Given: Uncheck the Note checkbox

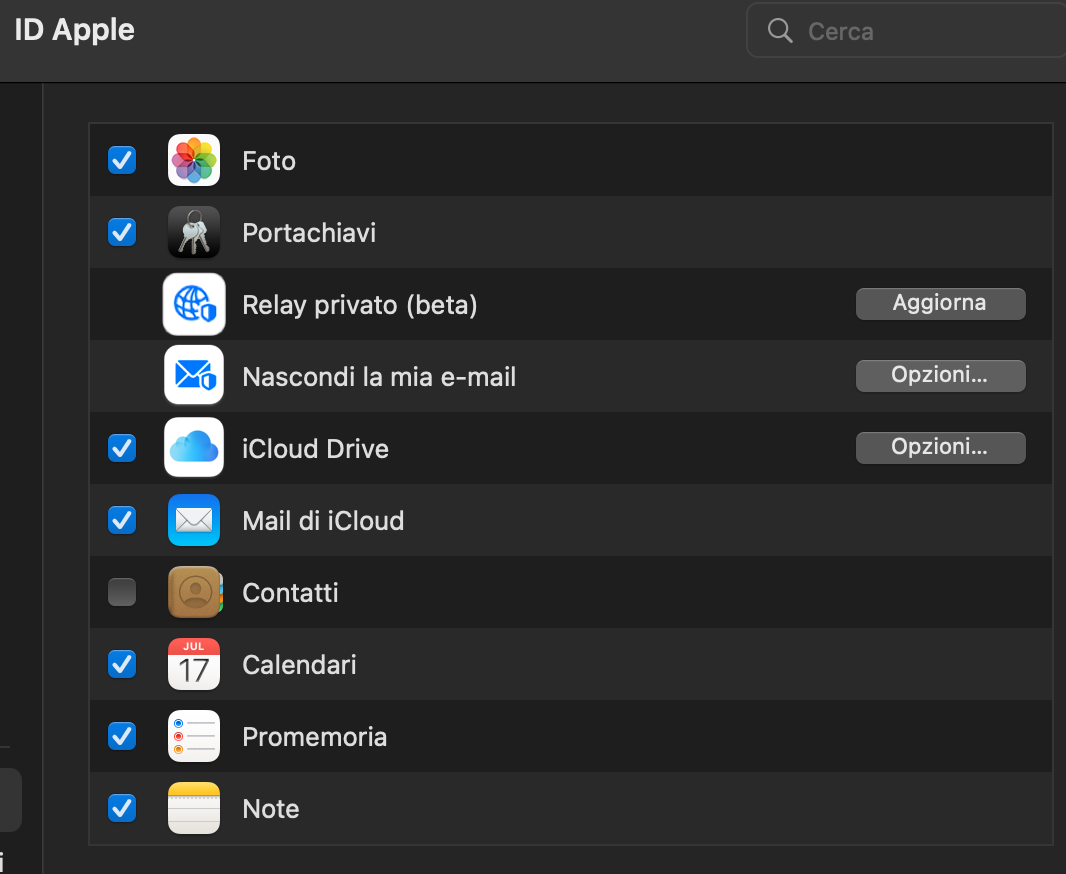Looking at the screenshot, I should tap(122, 808).
